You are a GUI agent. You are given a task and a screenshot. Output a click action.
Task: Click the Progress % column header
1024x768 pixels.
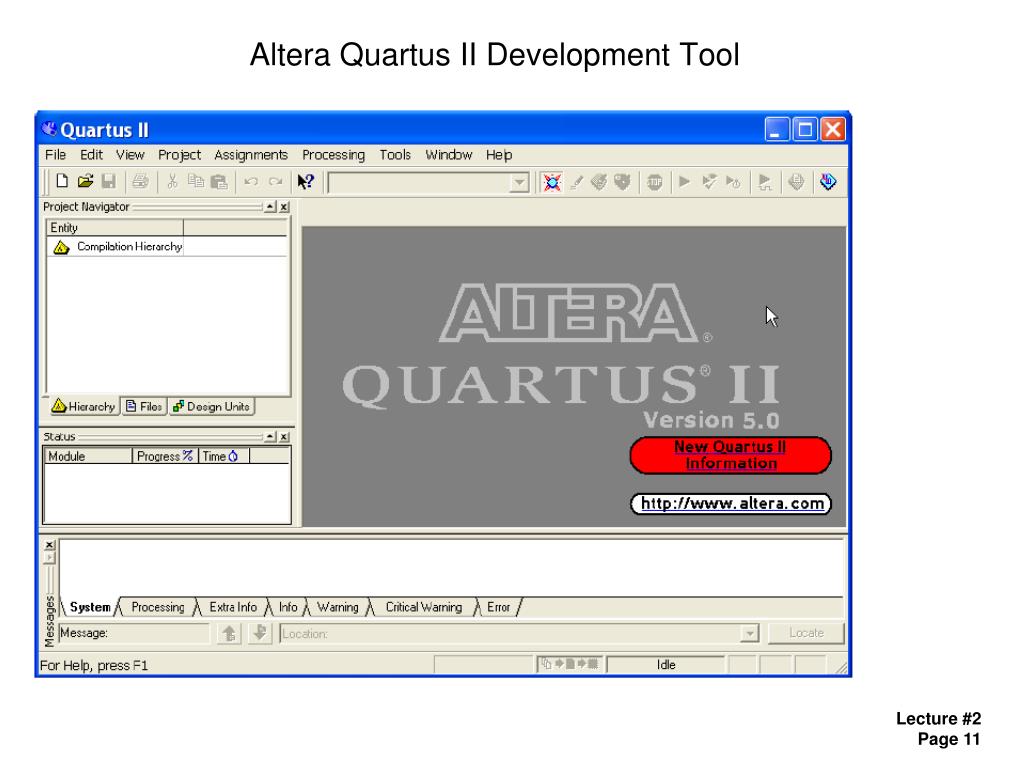tap(165, 456)
